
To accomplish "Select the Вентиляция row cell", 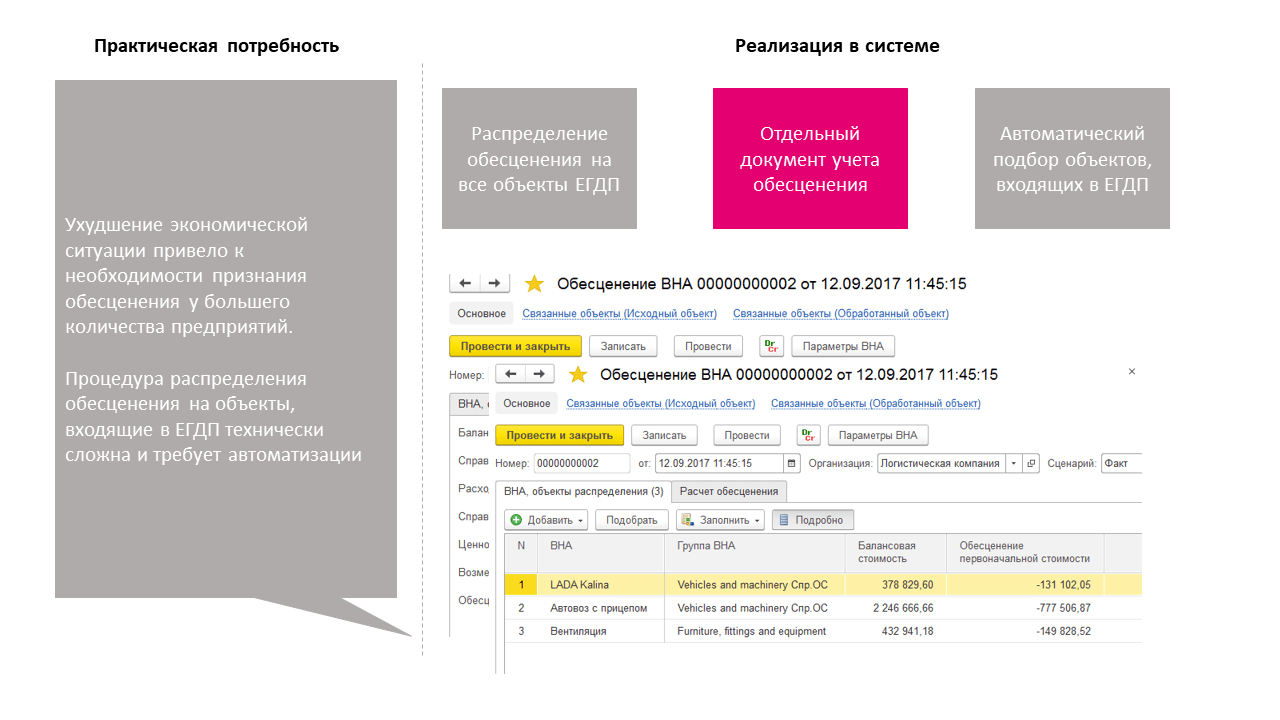I will (601, 631).
